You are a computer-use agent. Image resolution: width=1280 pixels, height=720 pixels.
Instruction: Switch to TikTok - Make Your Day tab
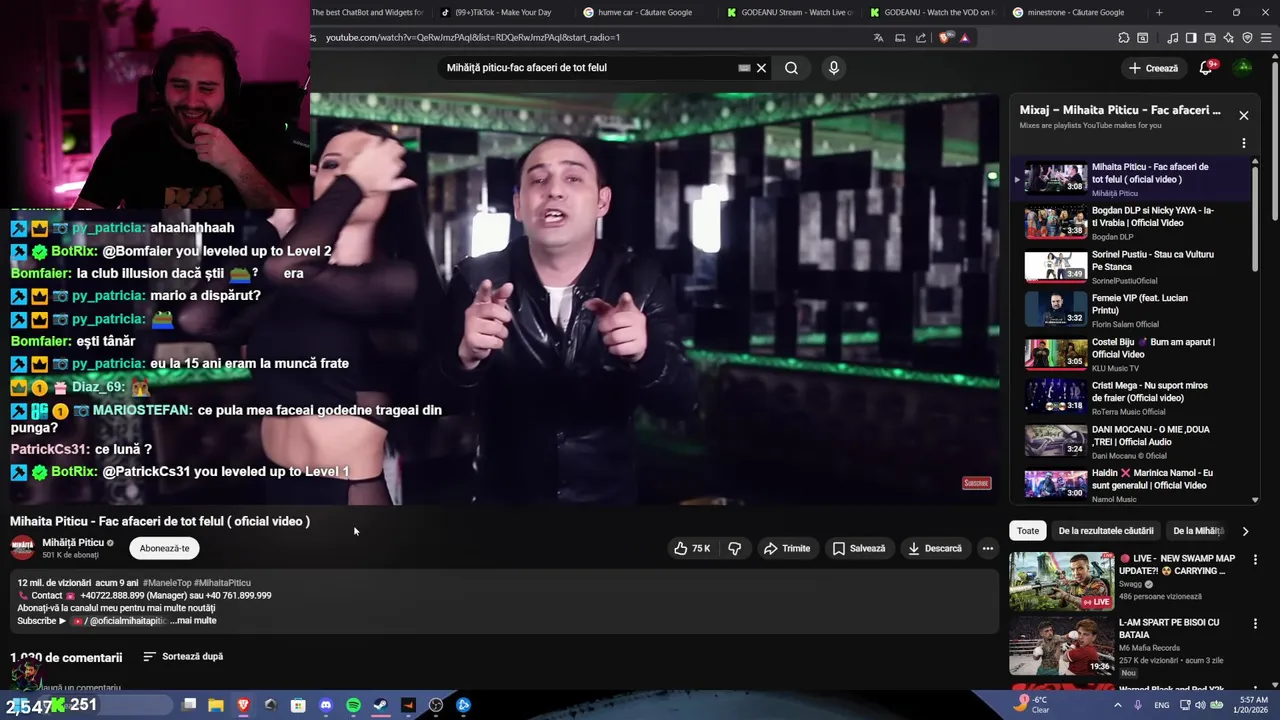tap(503, 13)
